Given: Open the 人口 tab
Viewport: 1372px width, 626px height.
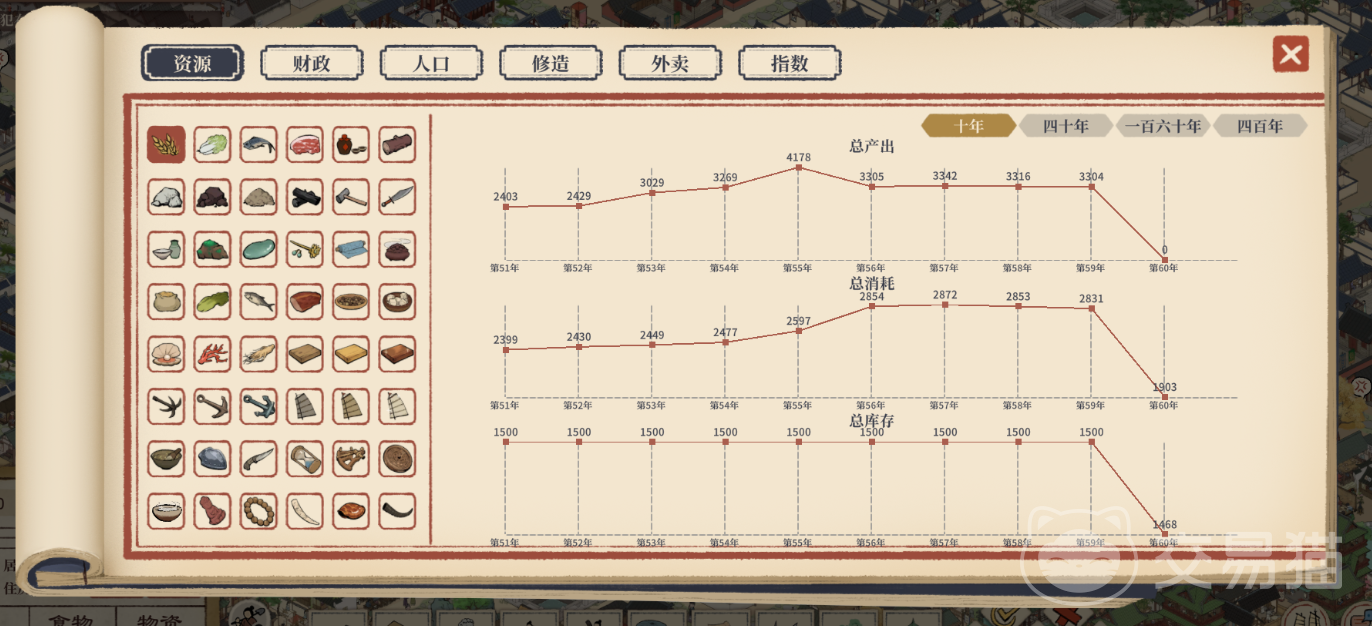Looking at the screenshot, I should 431,63.
